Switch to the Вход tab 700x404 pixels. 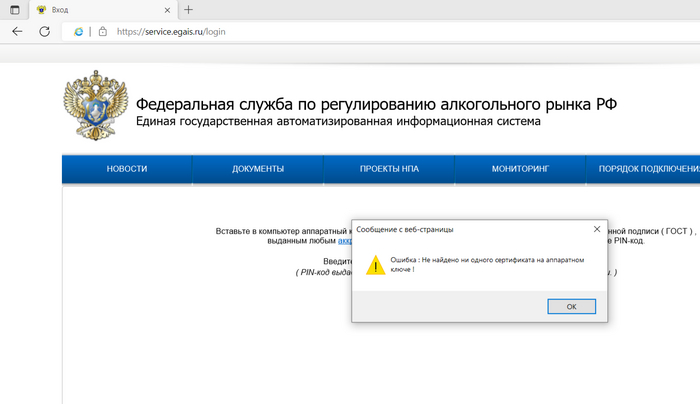click(100, 9)
